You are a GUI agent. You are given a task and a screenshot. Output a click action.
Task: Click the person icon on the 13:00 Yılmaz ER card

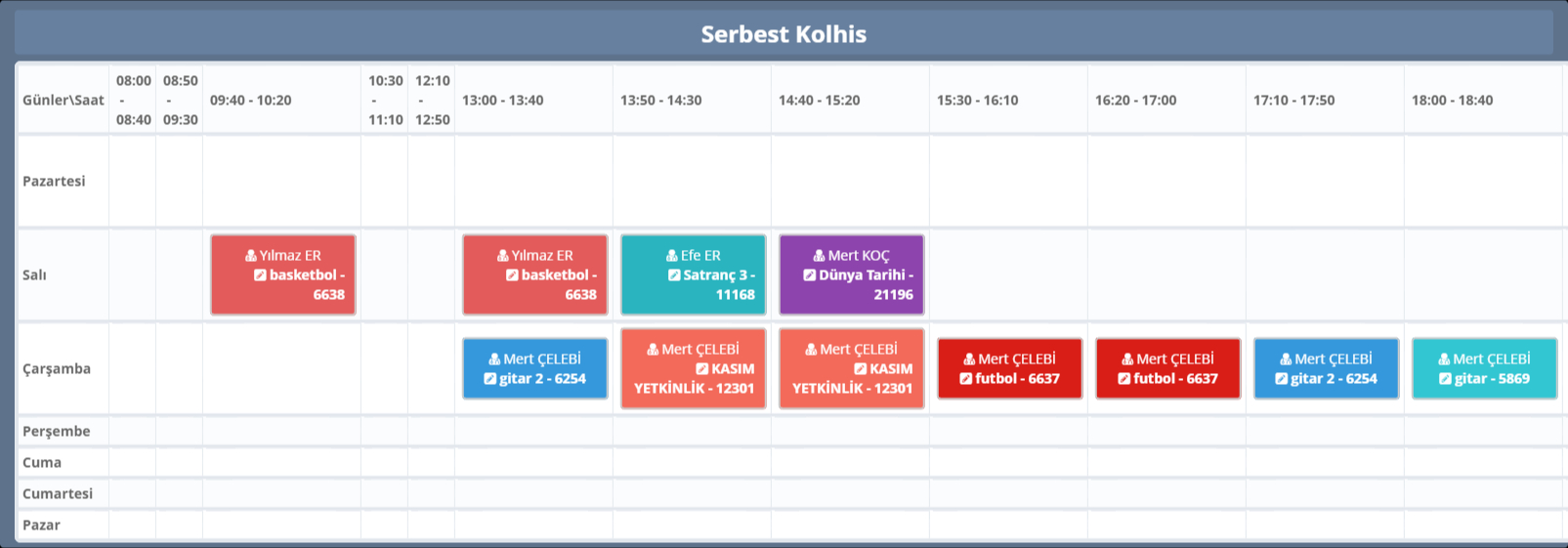tap(502, 256)
